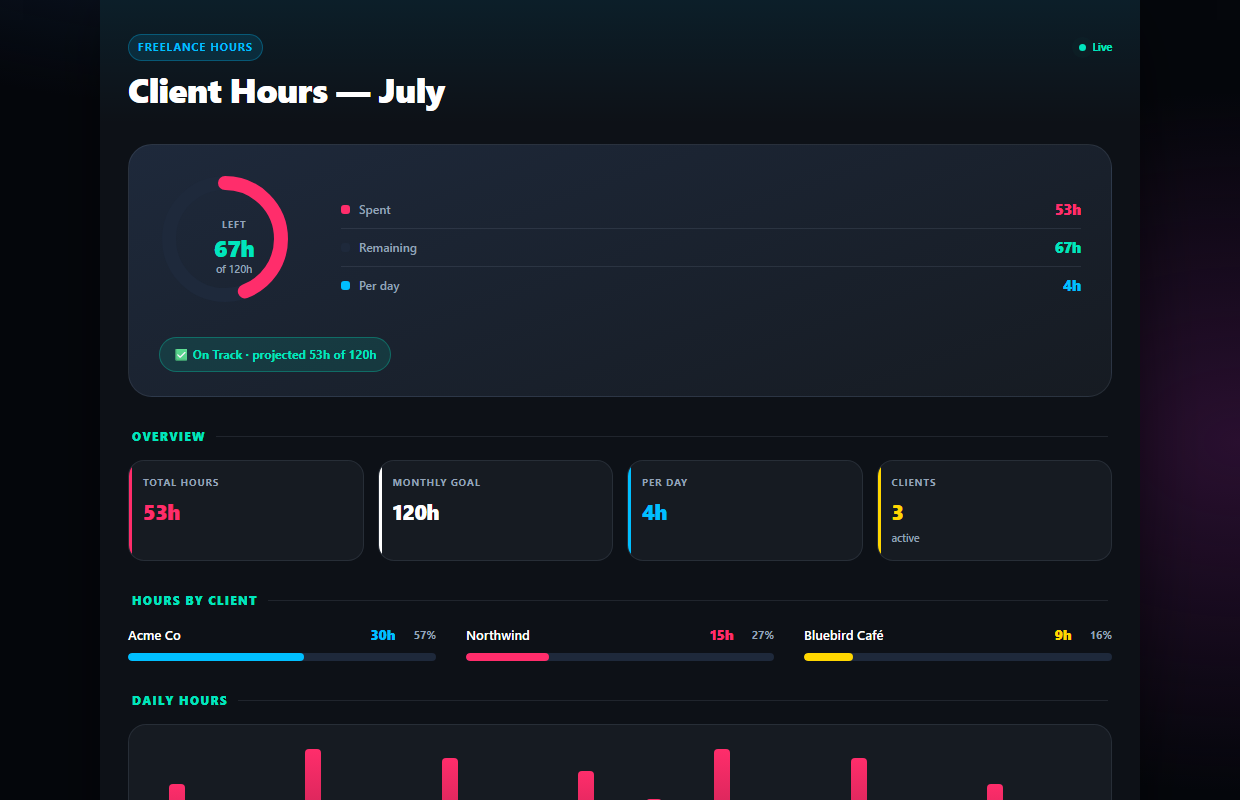Click the 9h value for Bluebird Café
Screen dimensions: 1240x800
pos(1063,636)
